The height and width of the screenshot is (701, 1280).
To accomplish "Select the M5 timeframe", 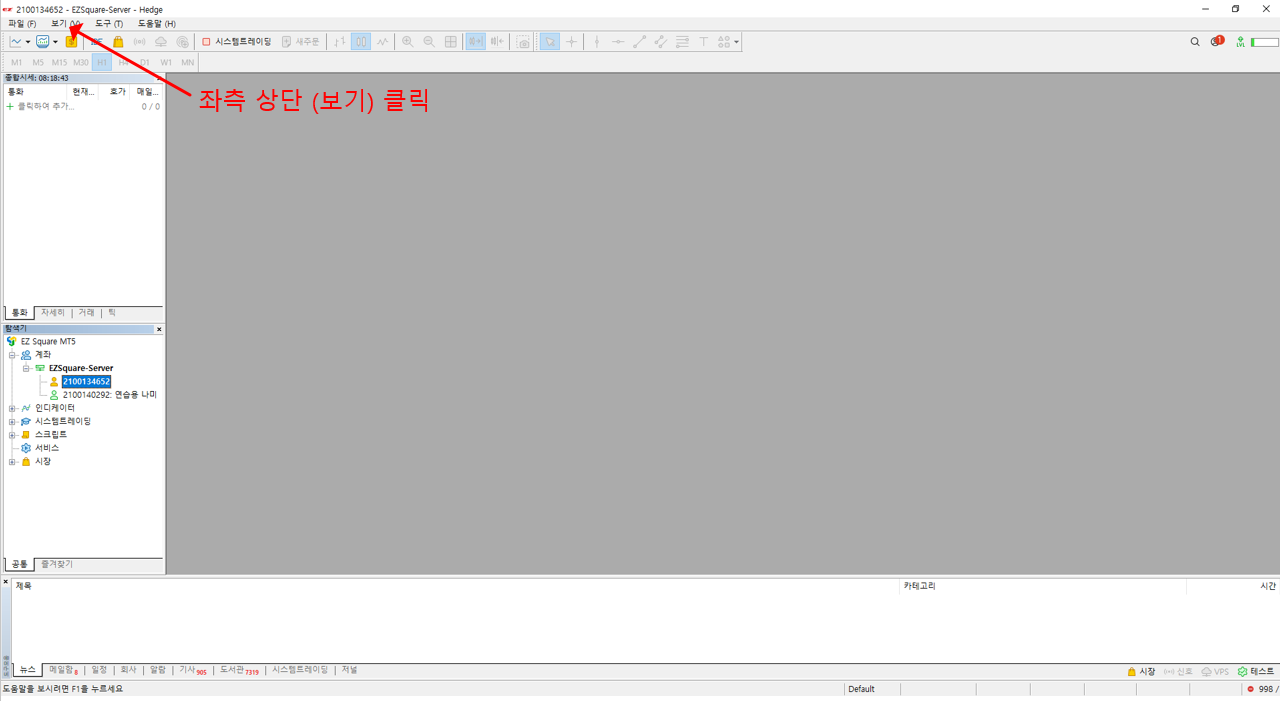I will coord(38,62).
